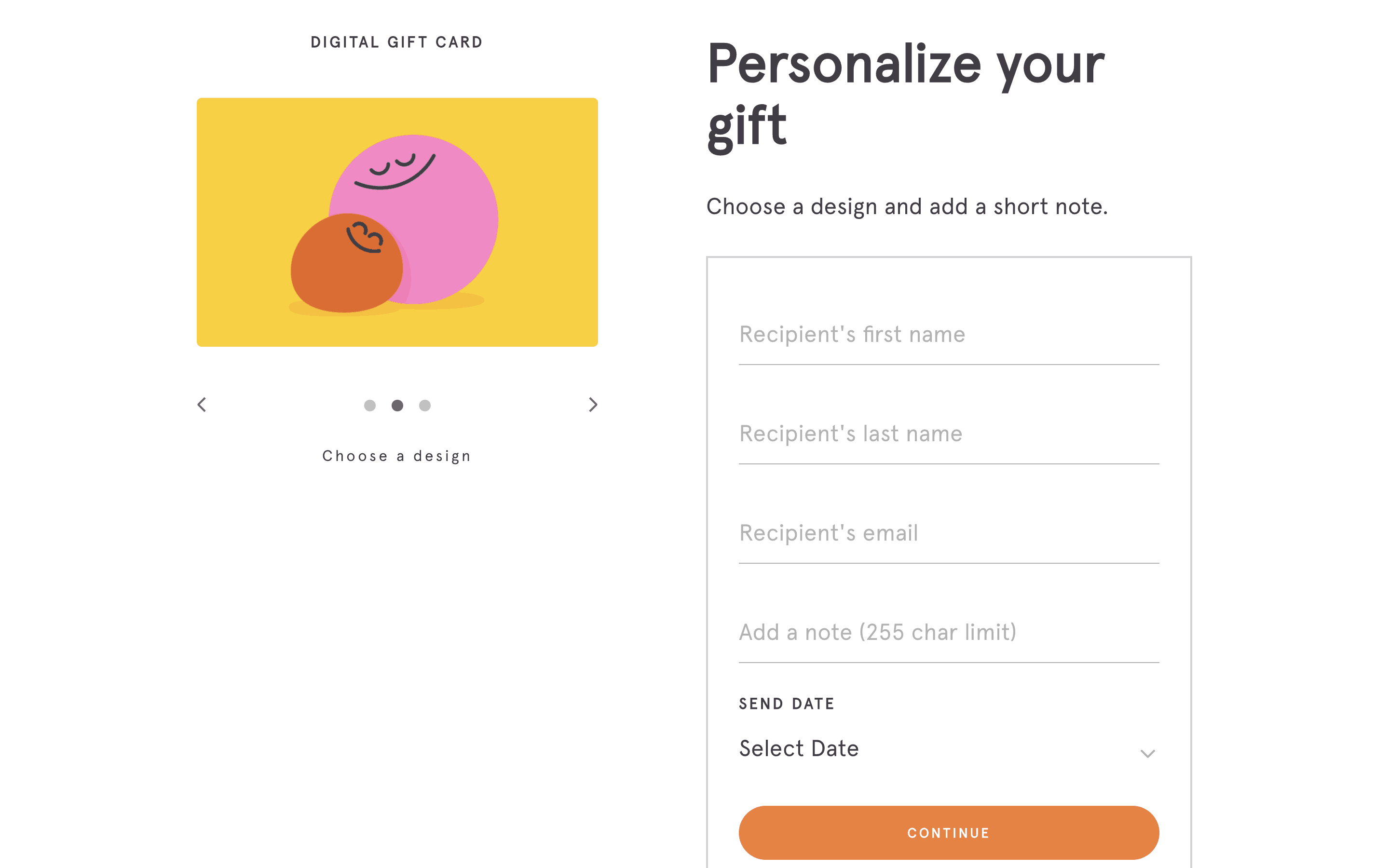Screen dimensions: 1389x868
Task: Click the previous design left arrow
Action: pos(202,405)
